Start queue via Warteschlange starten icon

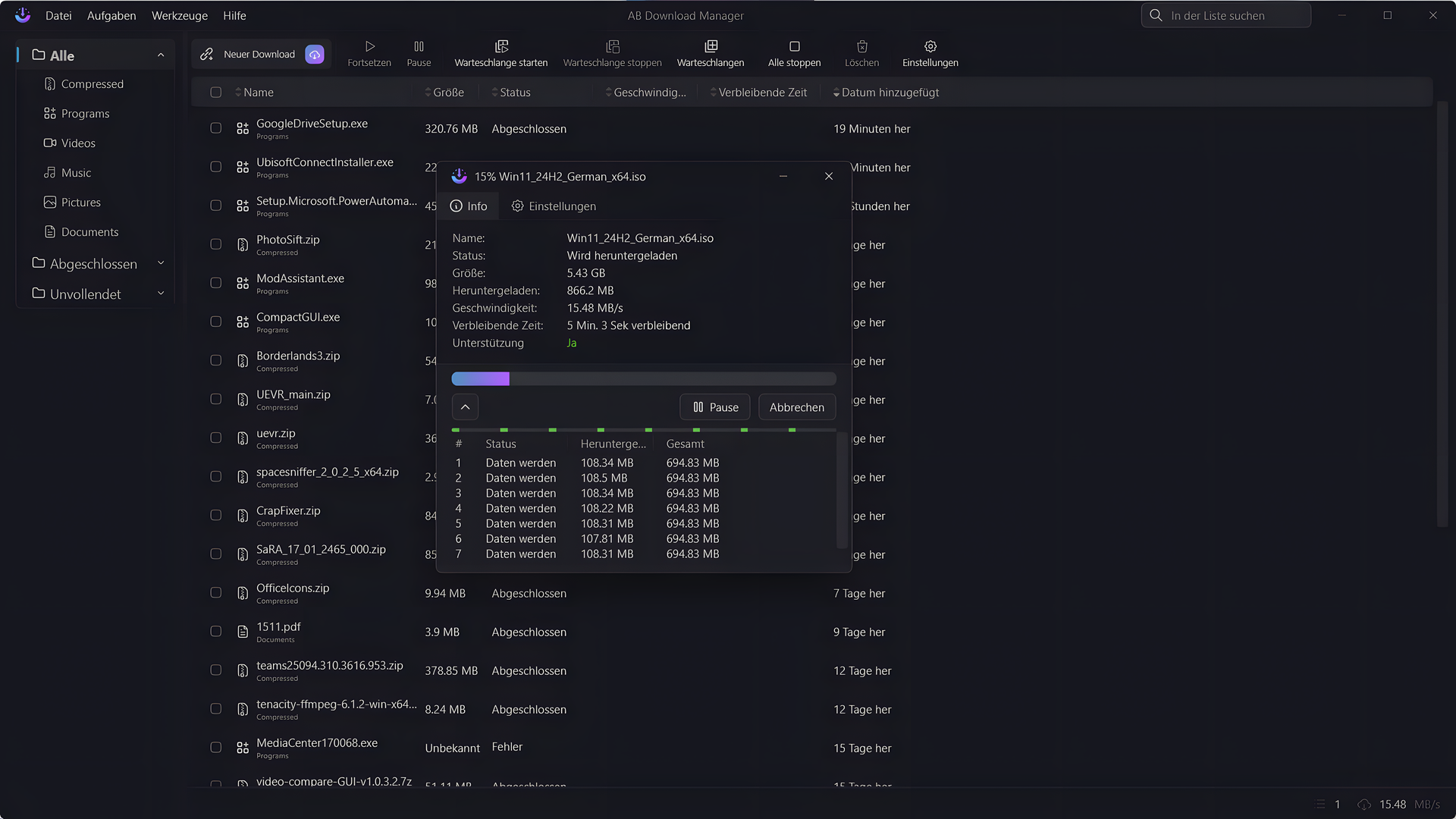click(501, 46)
